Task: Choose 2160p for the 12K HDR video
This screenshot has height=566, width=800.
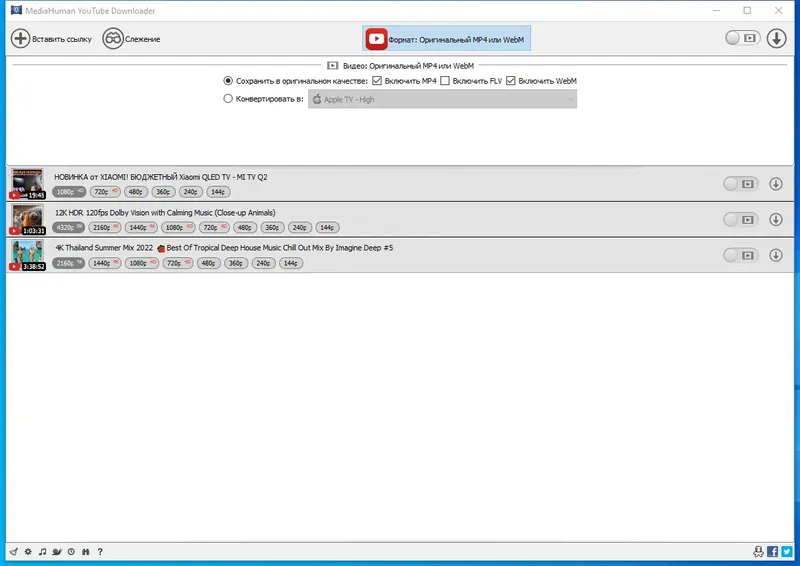Action: [106, 228]
